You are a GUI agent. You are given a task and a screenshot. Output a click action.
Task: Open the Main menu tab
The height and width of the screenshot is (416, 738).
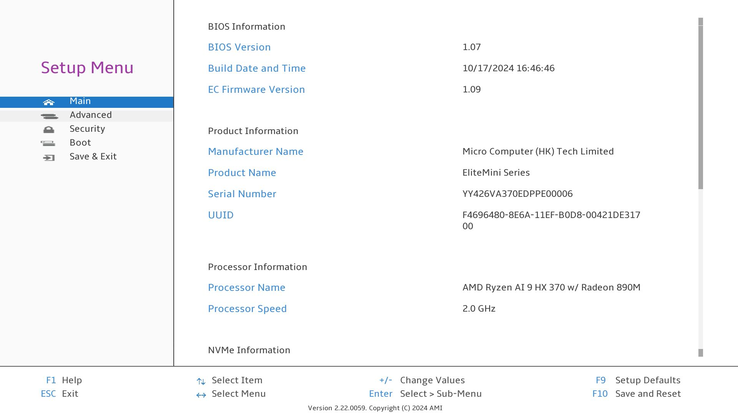pos(87,102)
